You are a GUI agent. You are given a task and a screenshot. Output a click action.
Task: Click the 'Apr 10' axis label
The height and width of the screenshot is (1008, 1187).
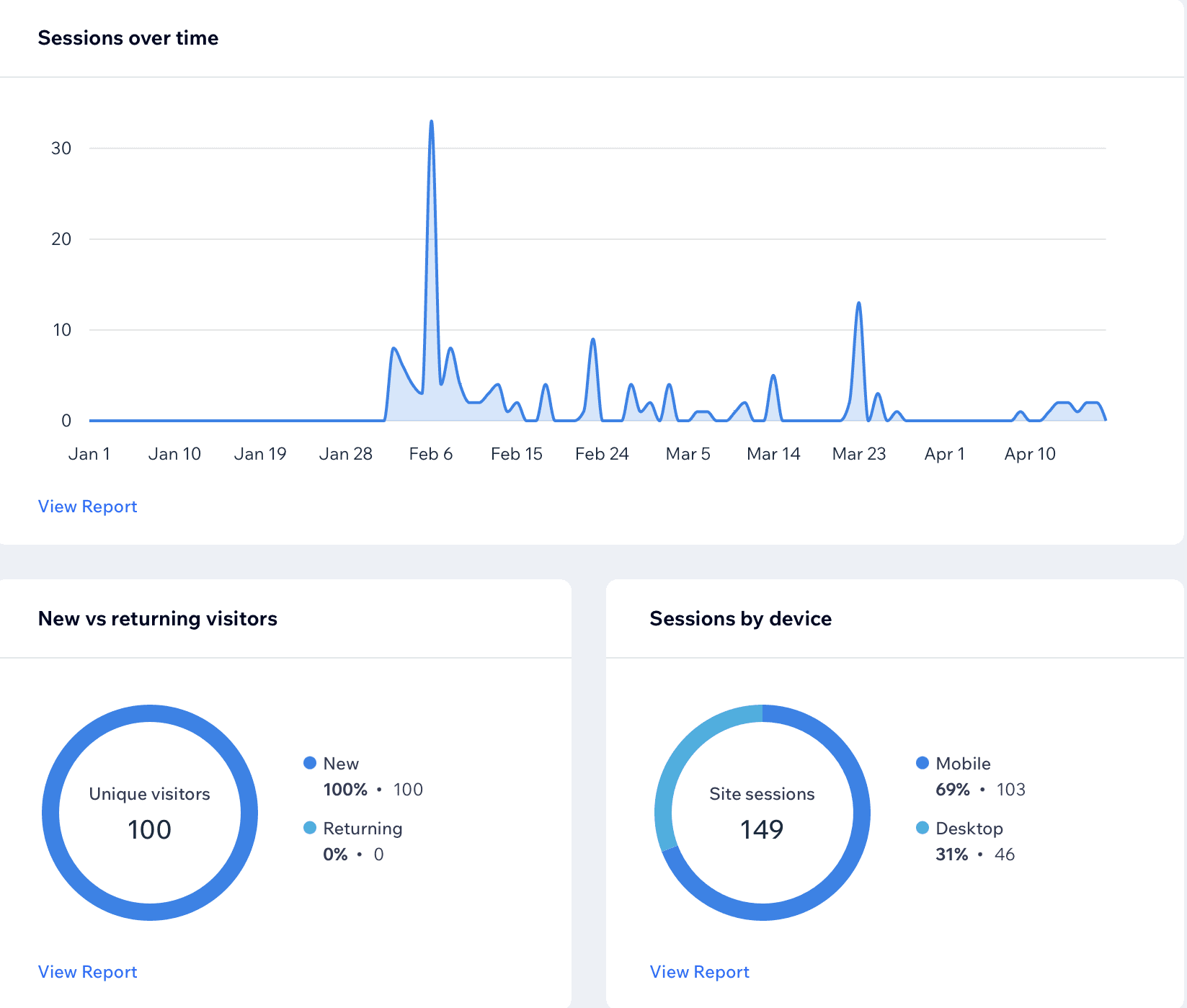1030,454
